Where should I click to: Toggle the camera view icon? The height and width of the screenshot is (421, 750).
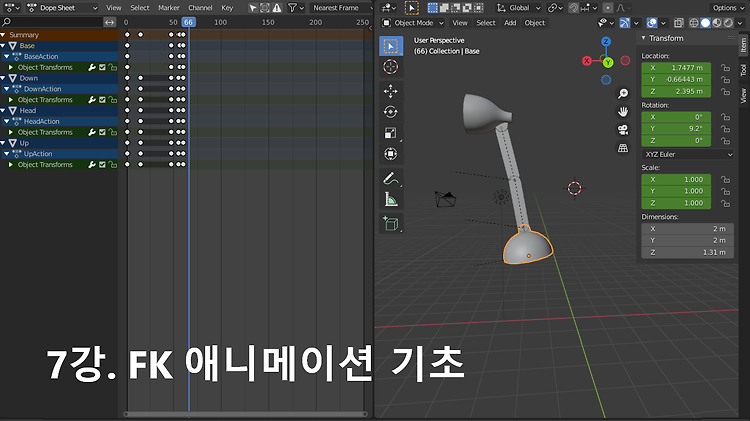click(623, 130)
